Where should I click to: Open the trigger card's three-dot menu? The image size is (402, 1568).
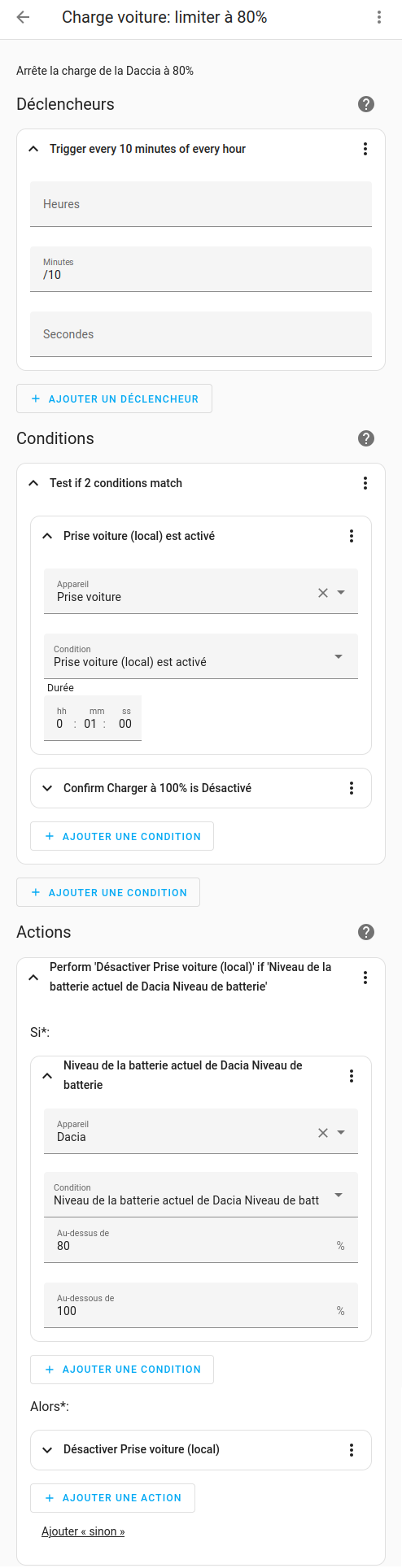[x=365, y=149]
